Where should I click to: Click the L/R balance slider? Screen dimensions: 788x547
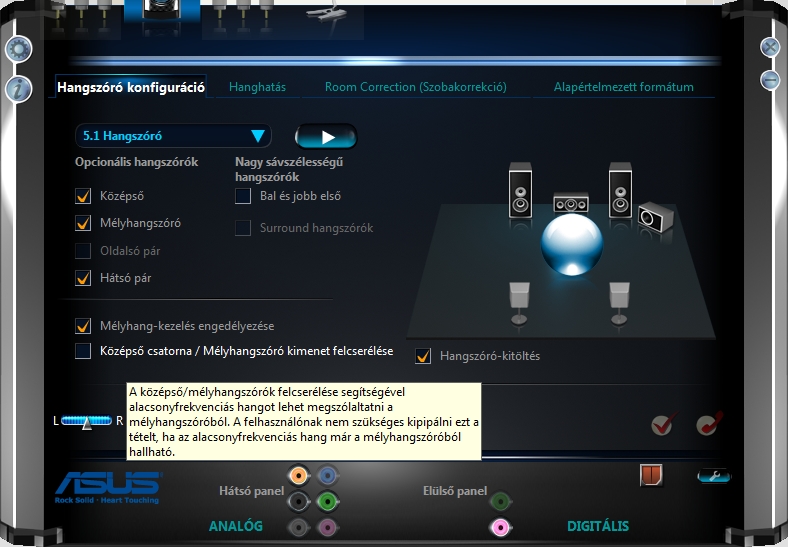click(x=86, y=421)
